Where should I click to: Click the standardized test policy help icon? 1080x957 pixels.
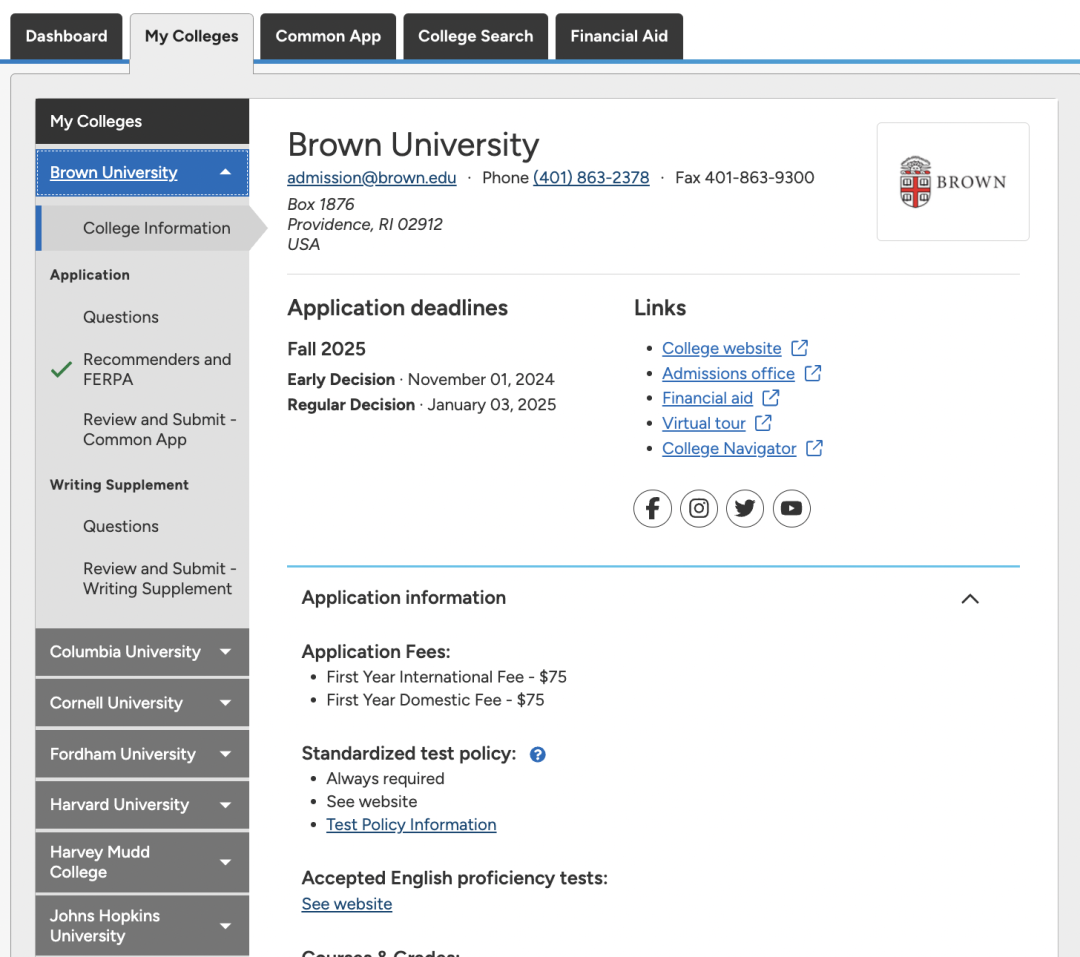pyautogui.click(x=537, y=754)
